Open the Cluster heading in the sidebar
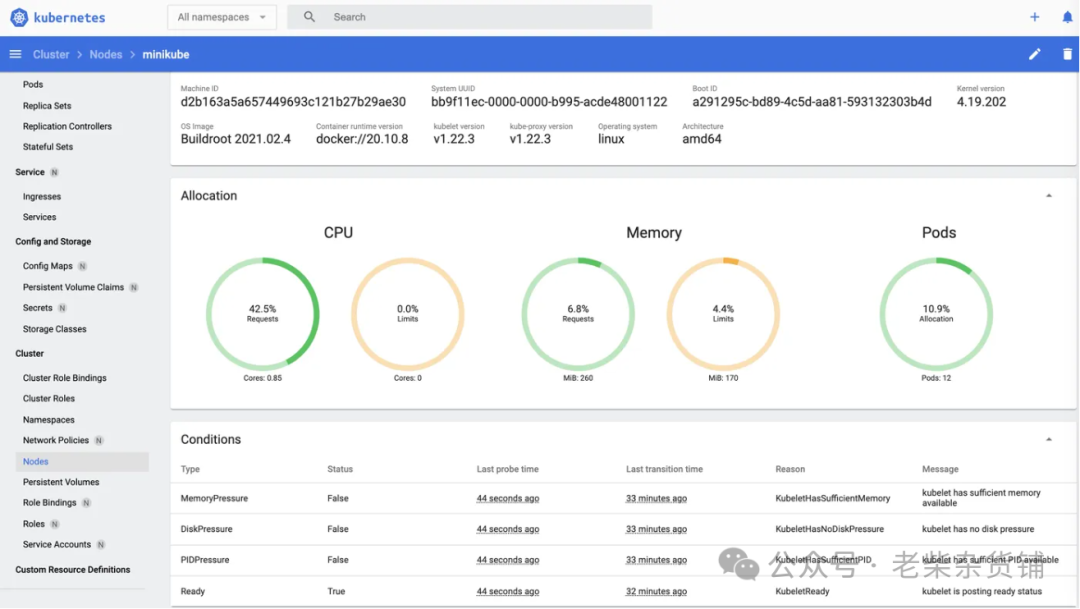 (30, 353)
